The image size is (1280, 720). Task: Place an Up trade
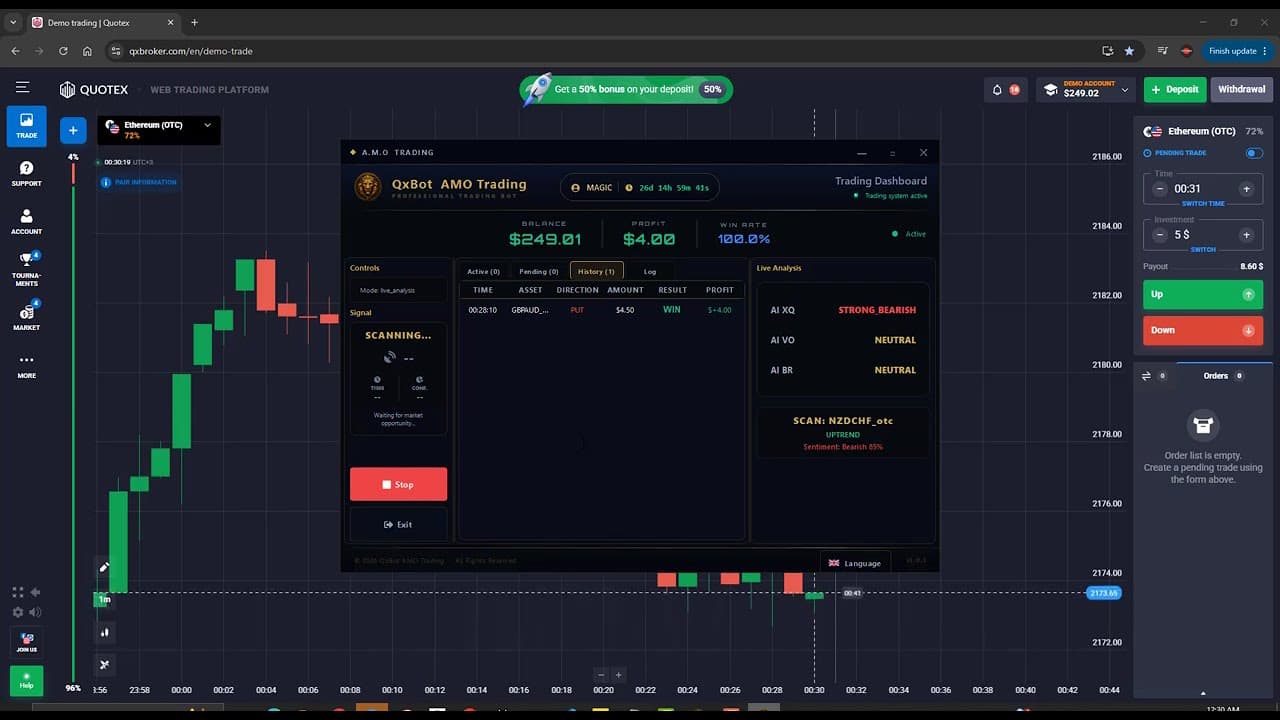(x=1203, y=295)
